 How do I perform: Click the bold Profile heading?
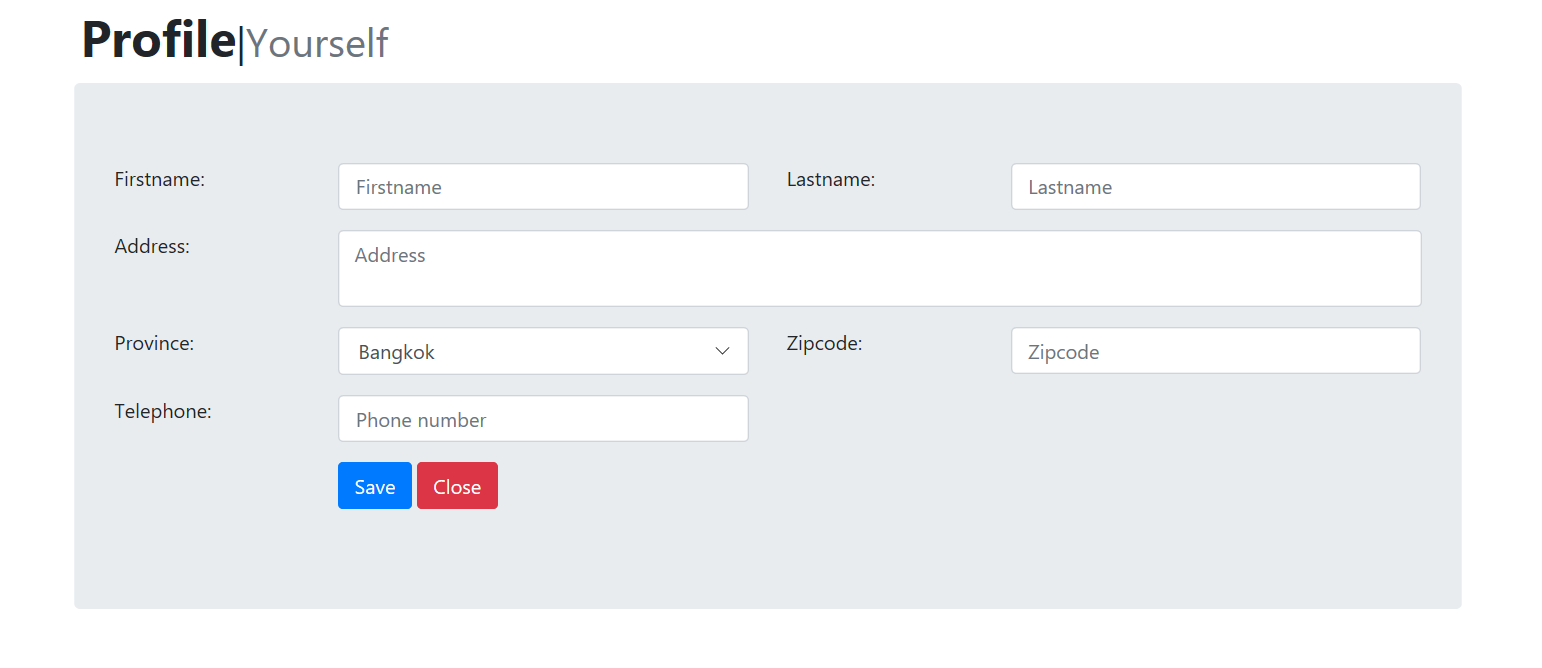[x=158, y=41]
